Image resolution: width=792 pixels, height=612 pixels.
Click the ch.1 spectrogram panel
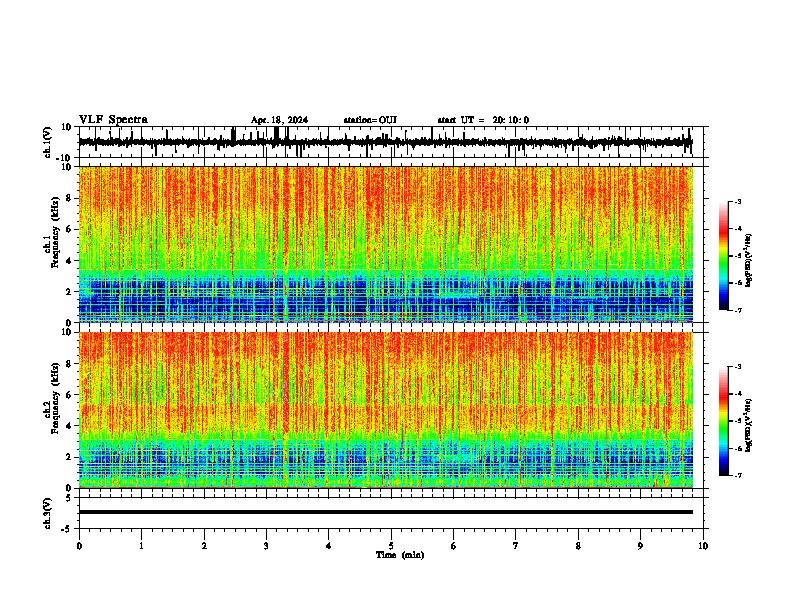386,244
